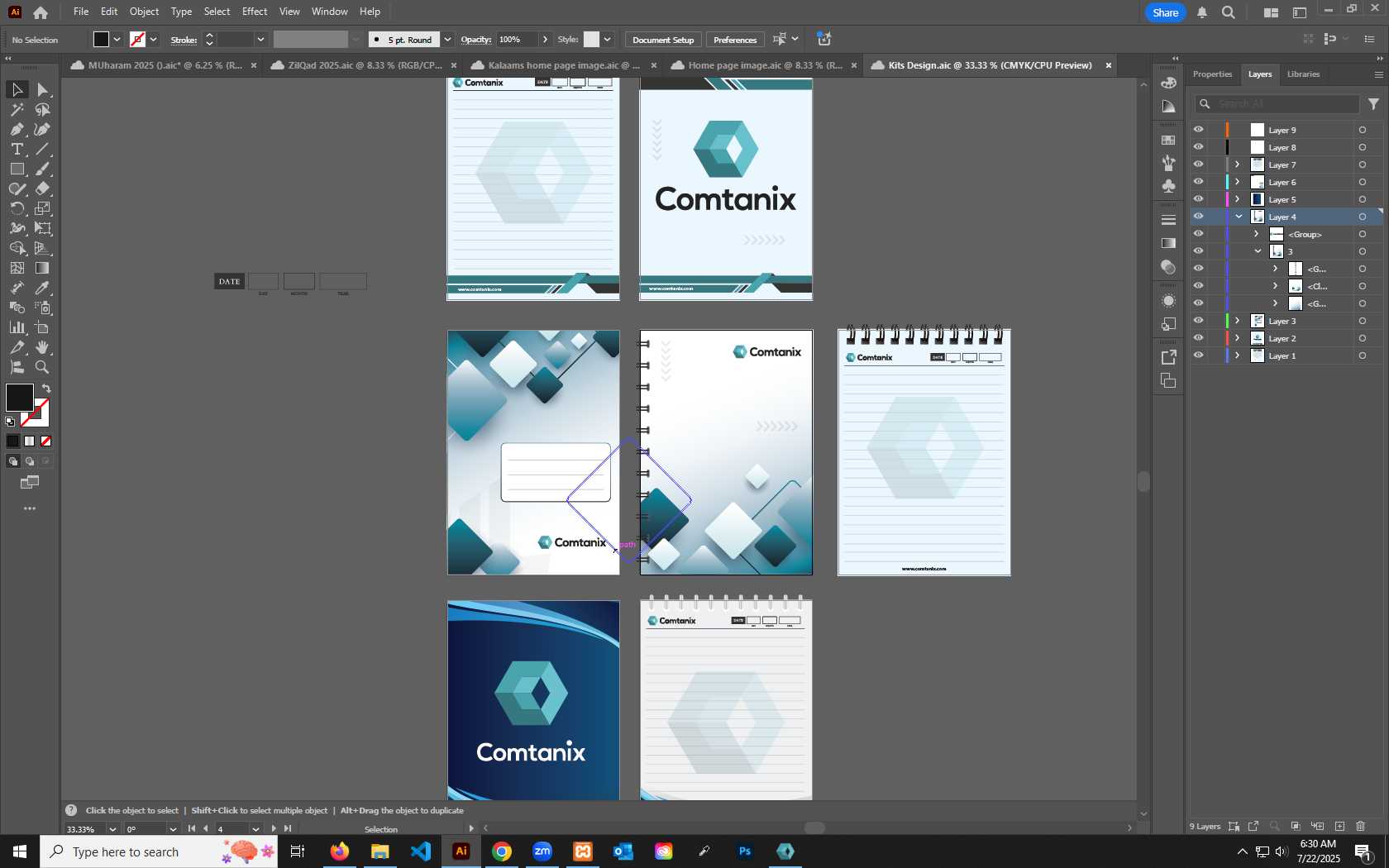1389x868 pixels.
Task: Select the Eyedropper tool
Action: click(43, 288)
